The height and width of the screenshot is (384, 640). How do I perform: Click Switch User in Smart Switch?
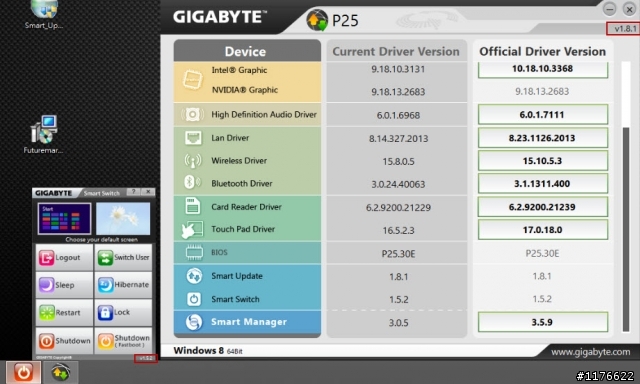123,257
